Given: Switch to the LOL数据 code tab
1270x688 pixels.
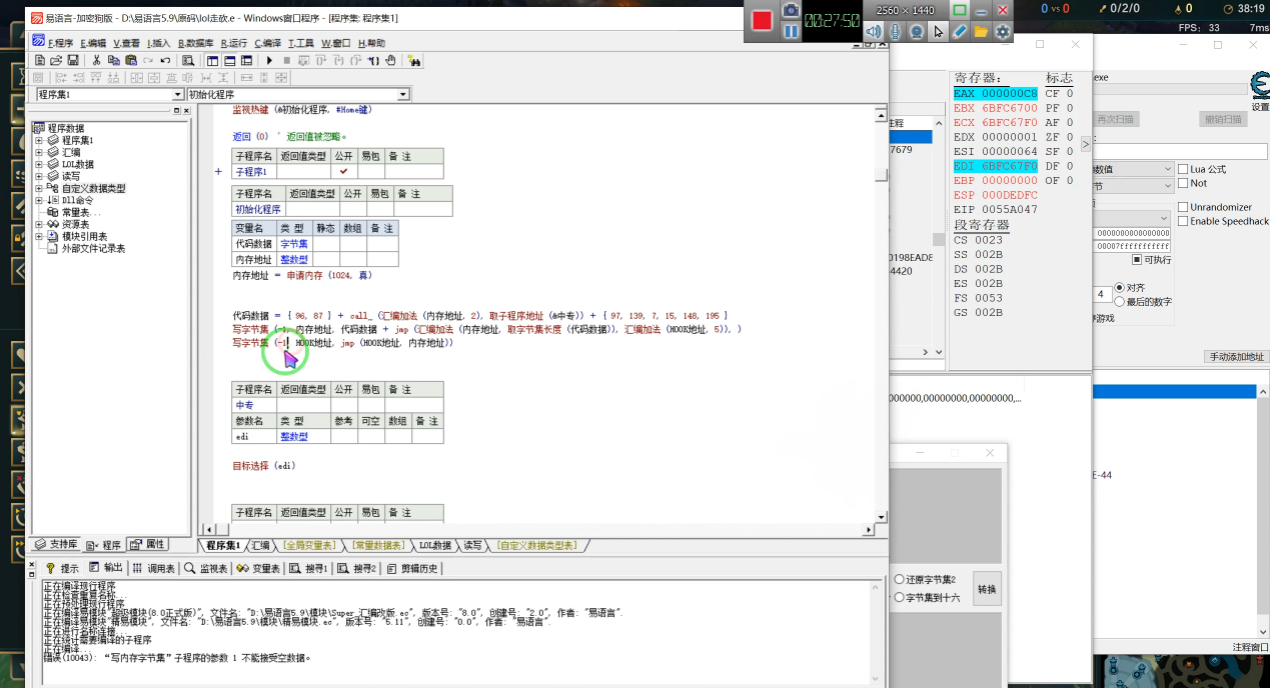Looking at the screenshot, I should point(436,545).
